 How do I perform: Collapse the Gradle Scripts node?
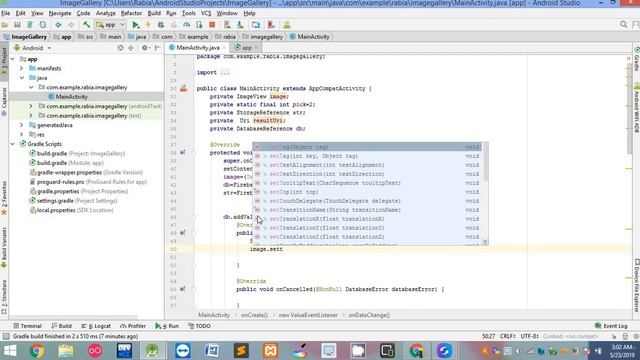(x=13, y=144)
